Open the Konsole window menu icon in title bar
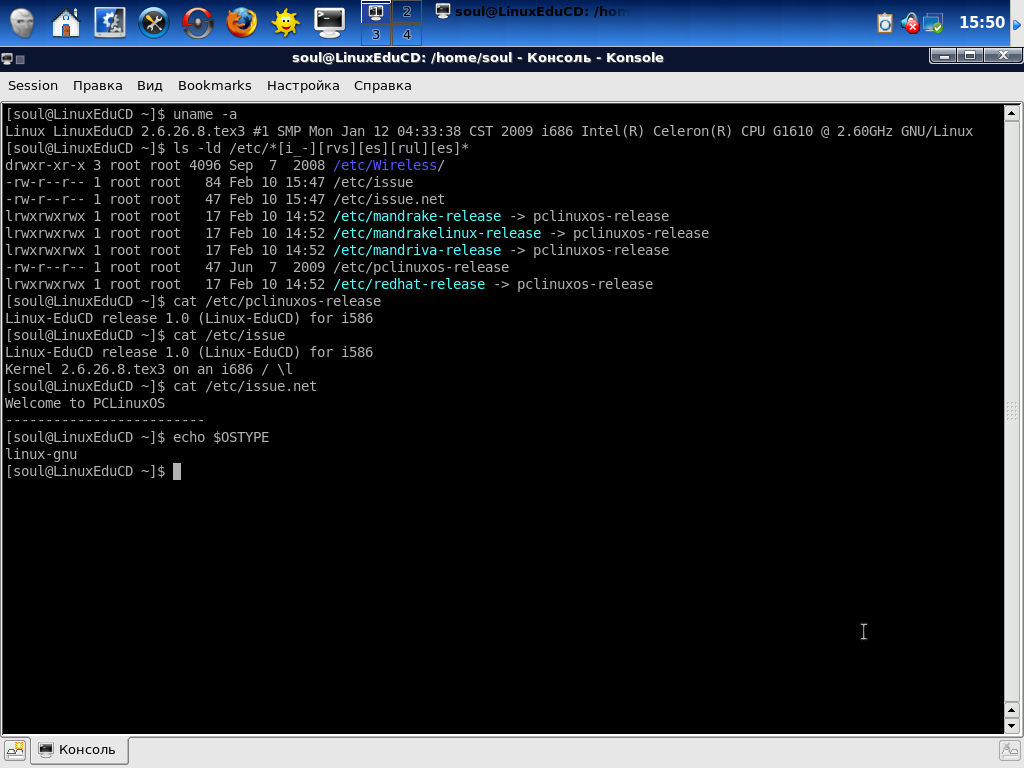1024x768 pixels. 7,59
